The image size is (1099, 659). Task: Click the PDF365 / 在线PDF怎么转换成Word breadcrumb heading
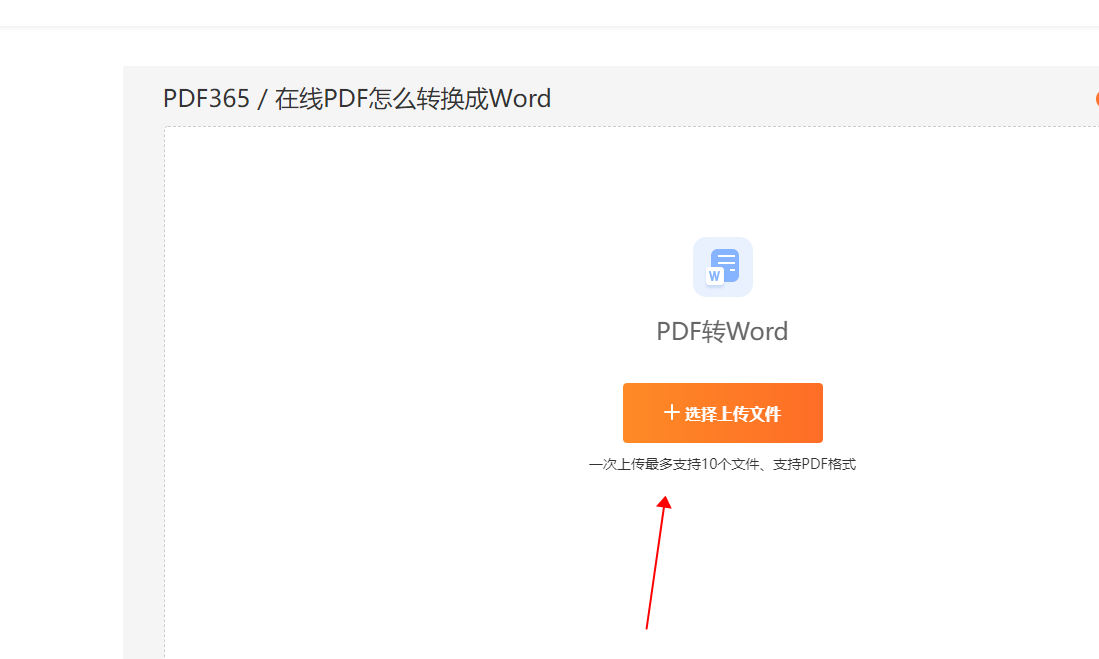click(x=357, y=99)
